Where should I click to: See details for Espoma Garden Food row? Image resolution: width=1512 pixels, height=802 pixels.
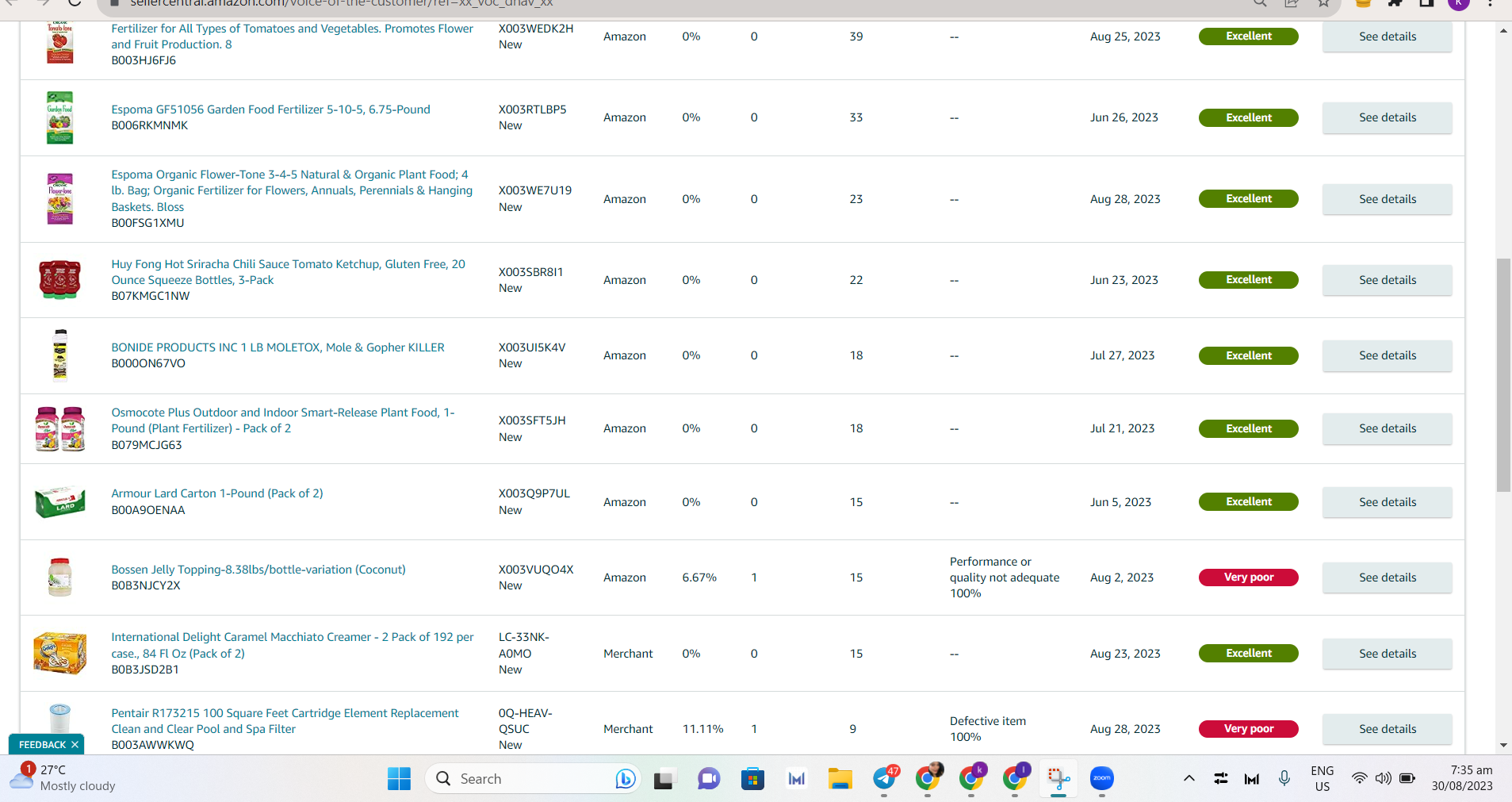tap(1387, 117)
